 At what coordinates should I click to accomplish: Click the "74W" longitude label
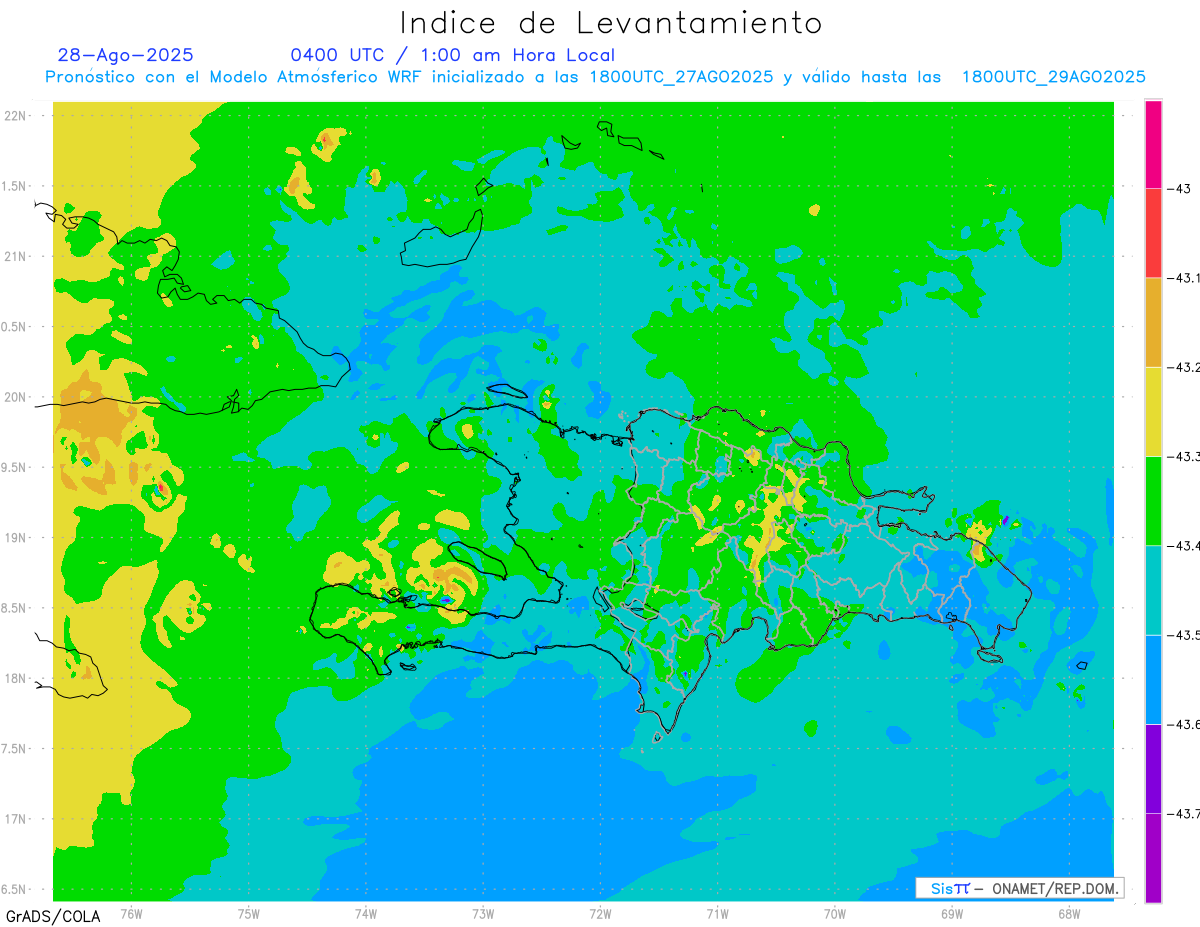[365, 913]
